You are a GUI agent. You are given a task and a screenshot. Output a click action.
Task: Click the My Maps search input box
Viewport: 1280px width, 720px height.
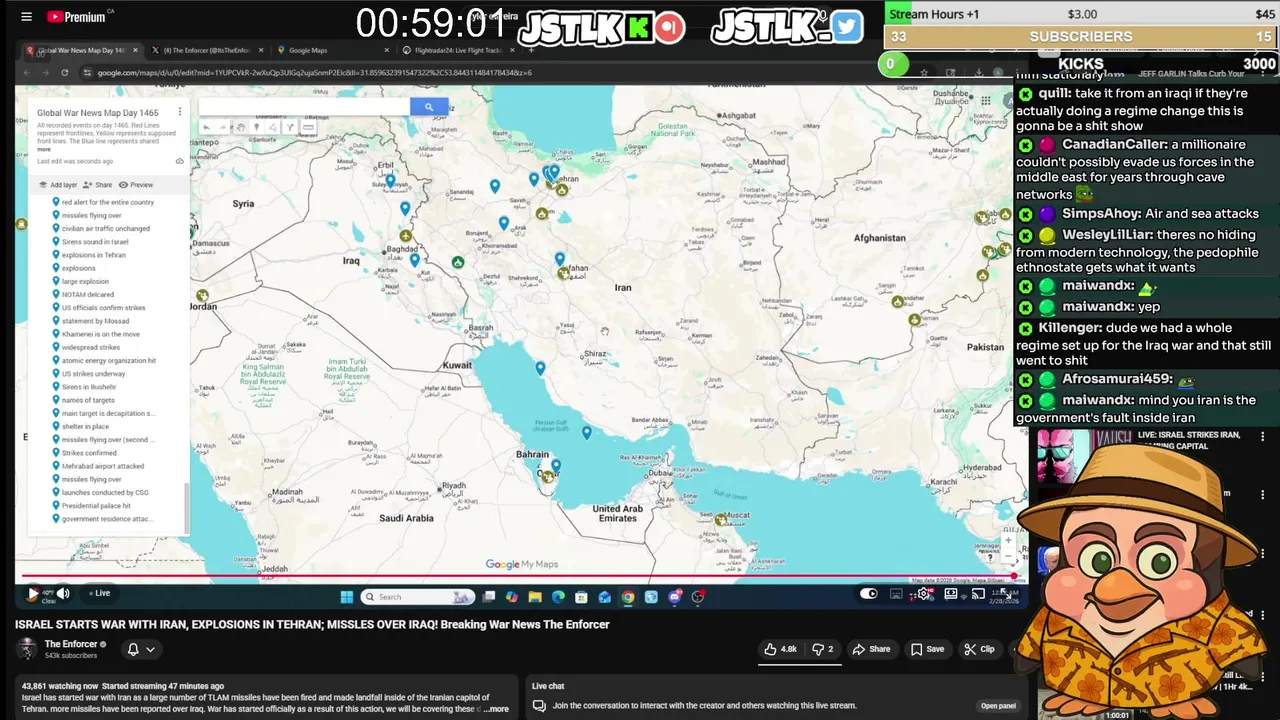pyautogui.click(x=304, y=107)
